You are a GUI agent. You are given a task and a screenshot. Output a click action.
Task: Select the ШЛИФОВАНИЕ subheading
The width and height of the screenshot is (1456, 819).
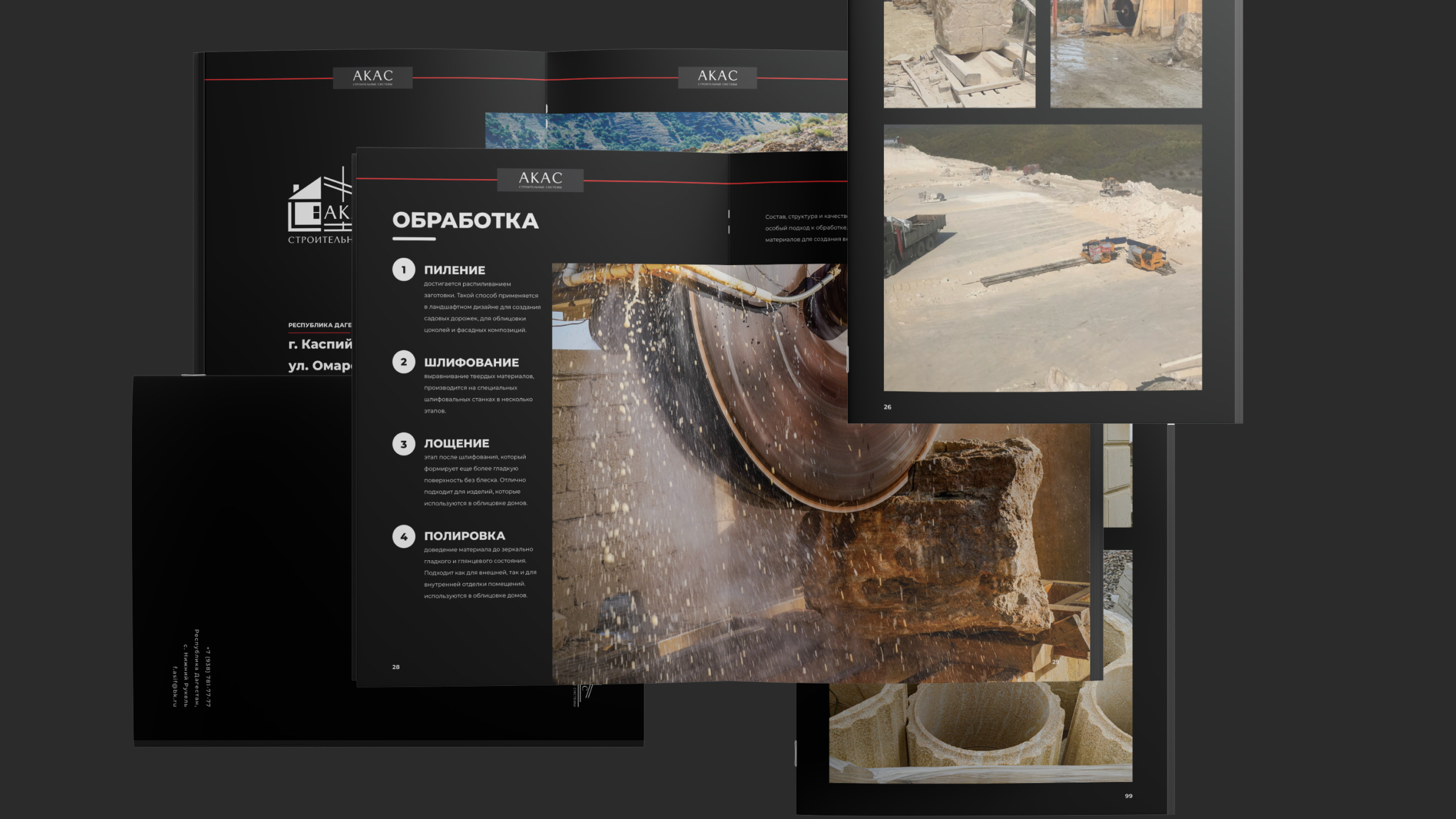tap(471, 362)
